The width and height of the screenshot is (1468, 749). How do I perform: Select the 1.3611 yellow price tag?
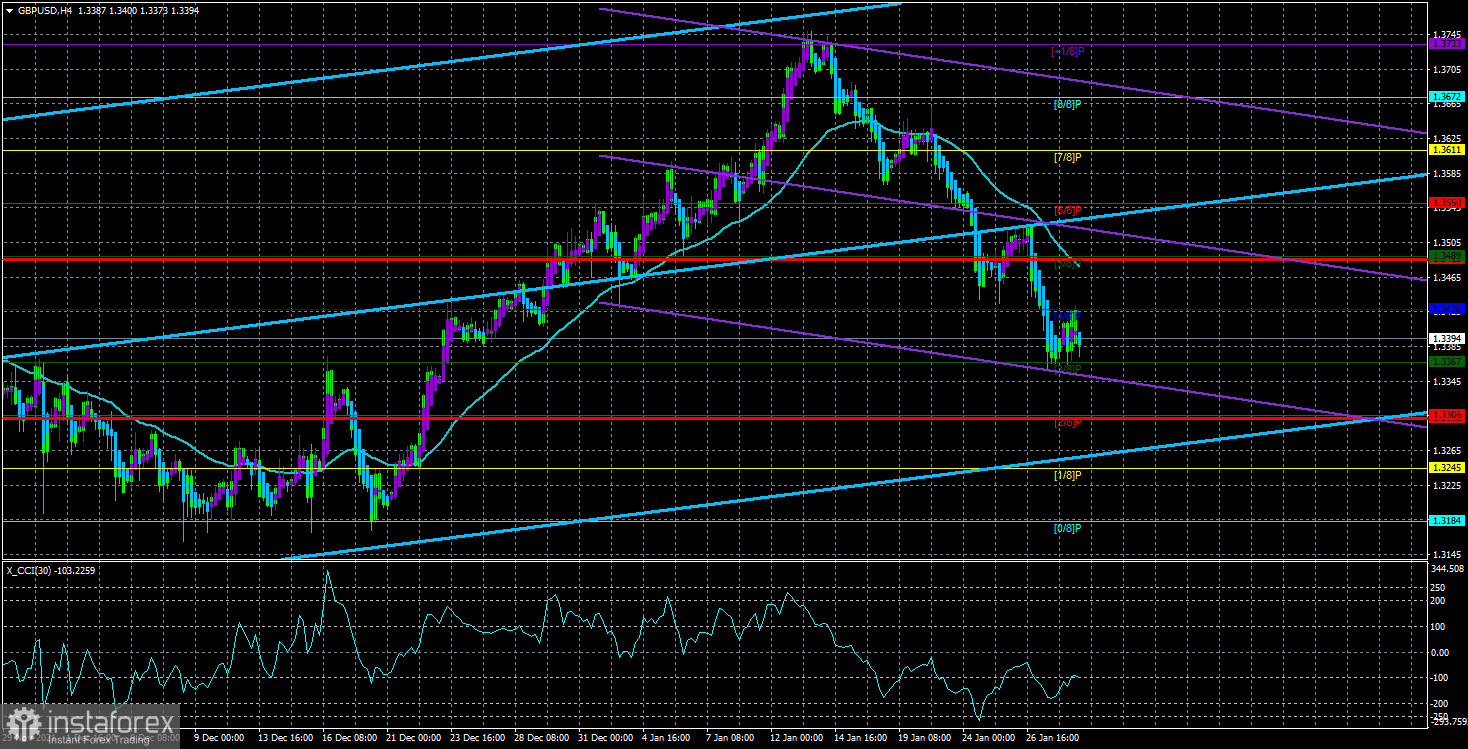click(x=1447, y=150)
